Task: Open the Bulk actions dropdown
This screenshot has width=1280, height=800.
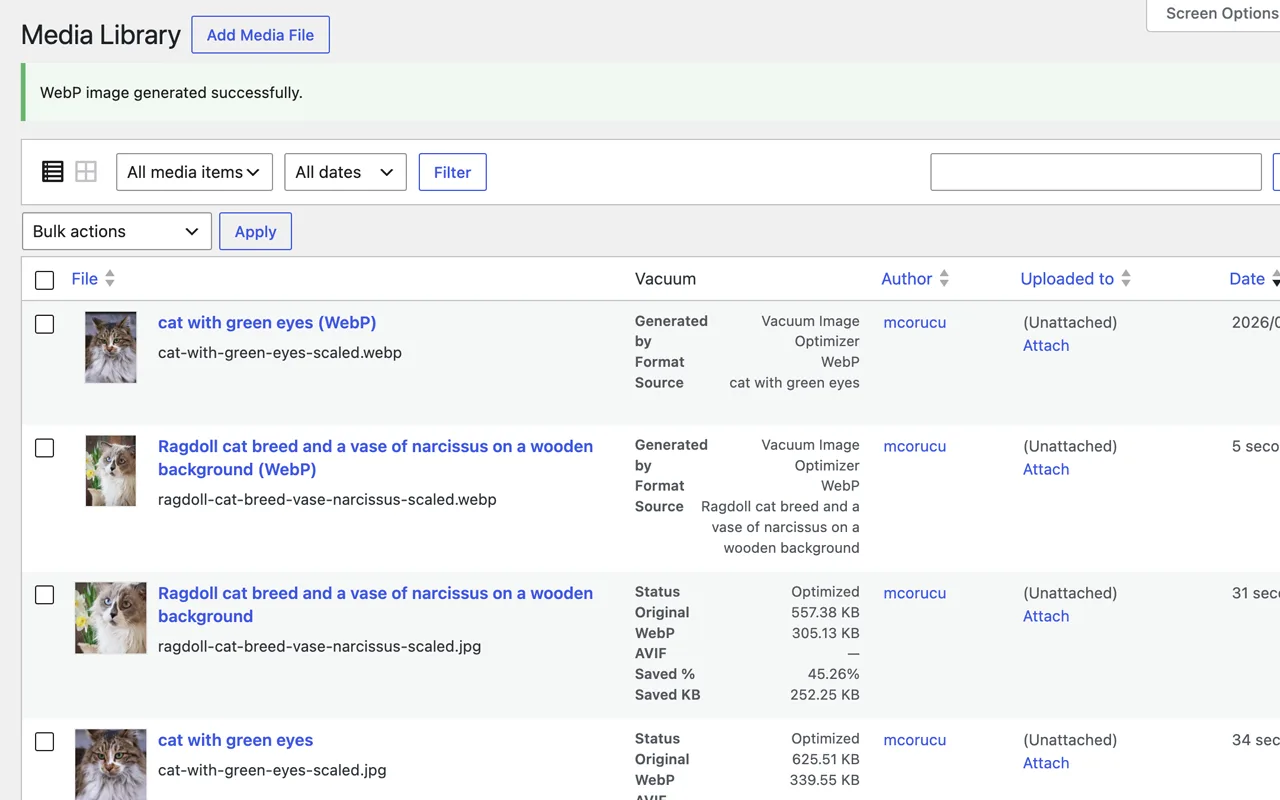Action: tap(117, 231)
